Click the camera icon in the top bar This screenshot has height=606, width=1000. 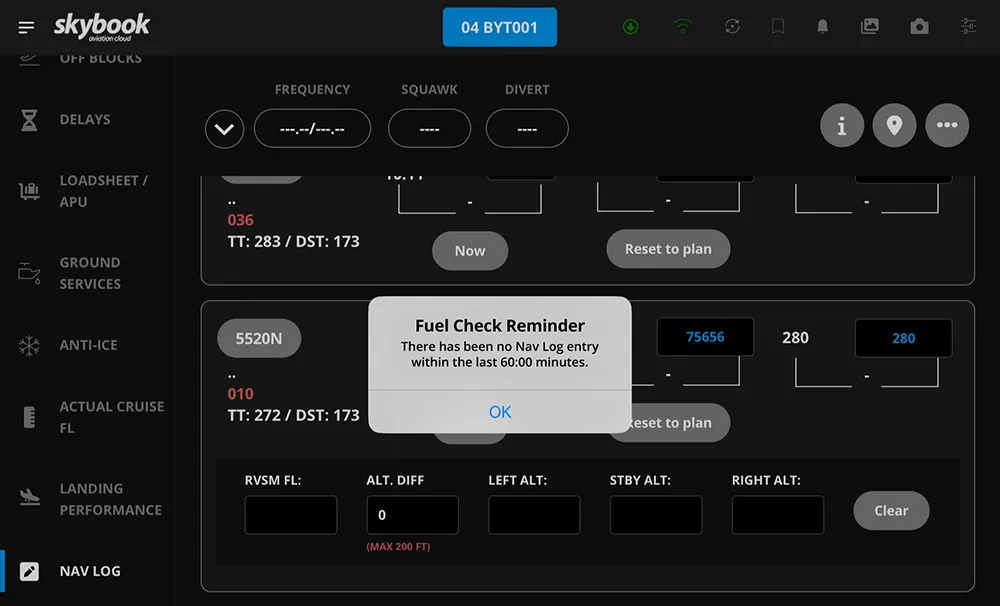point(919,27)
